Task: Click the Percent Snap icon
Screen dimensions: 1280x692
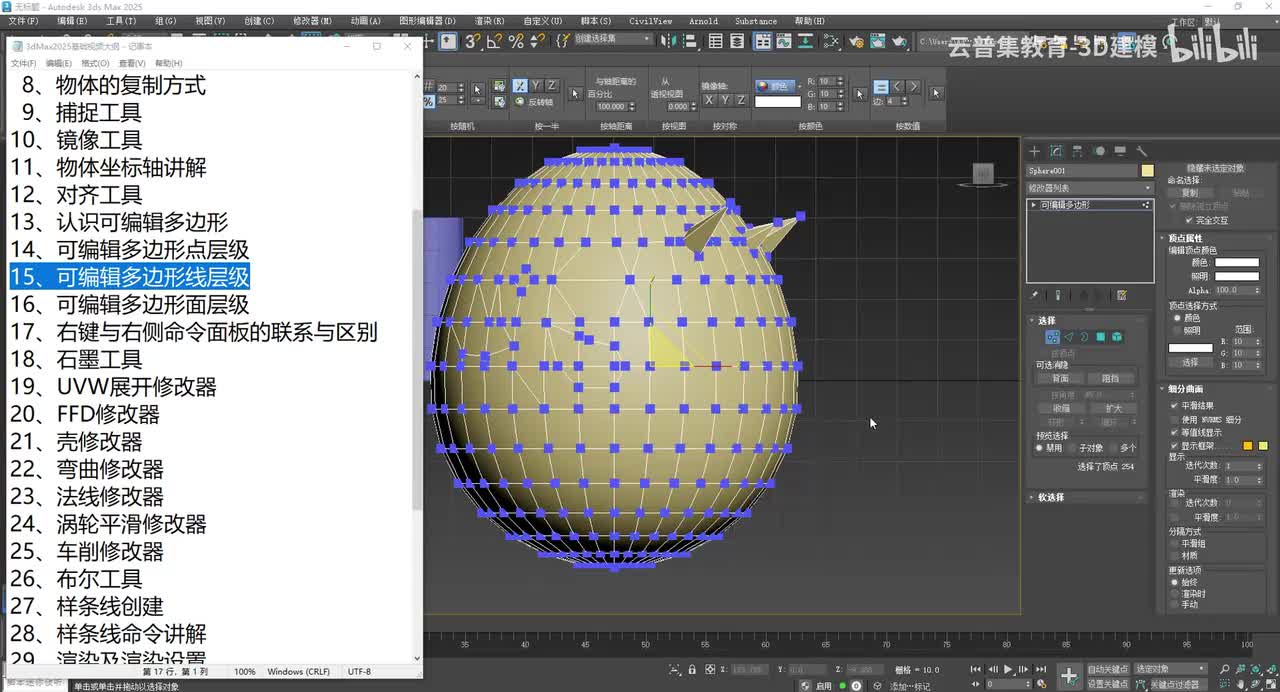Action: point(516,41)
